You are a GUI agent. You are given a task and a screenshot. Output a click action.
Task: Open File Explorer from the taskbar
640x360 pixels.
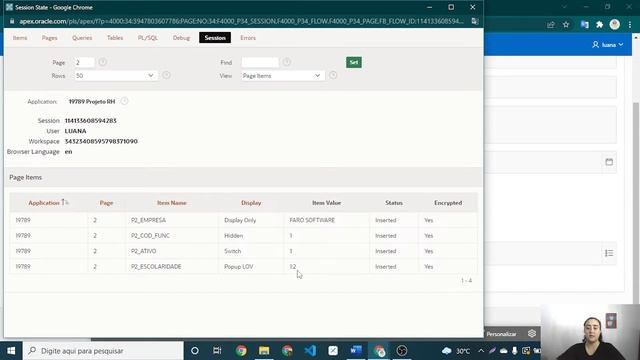tap(264, 351)
